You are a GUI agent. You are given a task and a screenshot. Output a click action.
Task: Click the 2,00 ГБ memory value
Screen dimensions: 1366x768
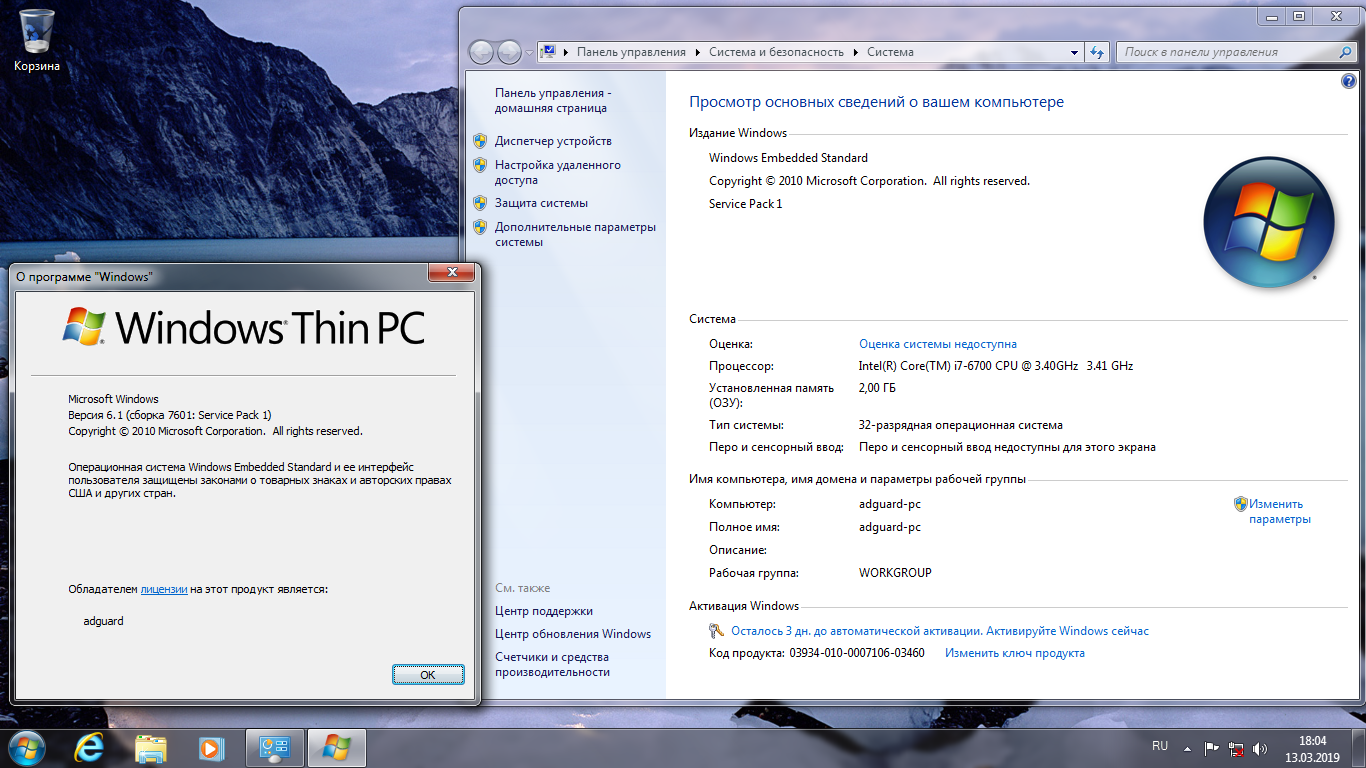coord(877,388)
